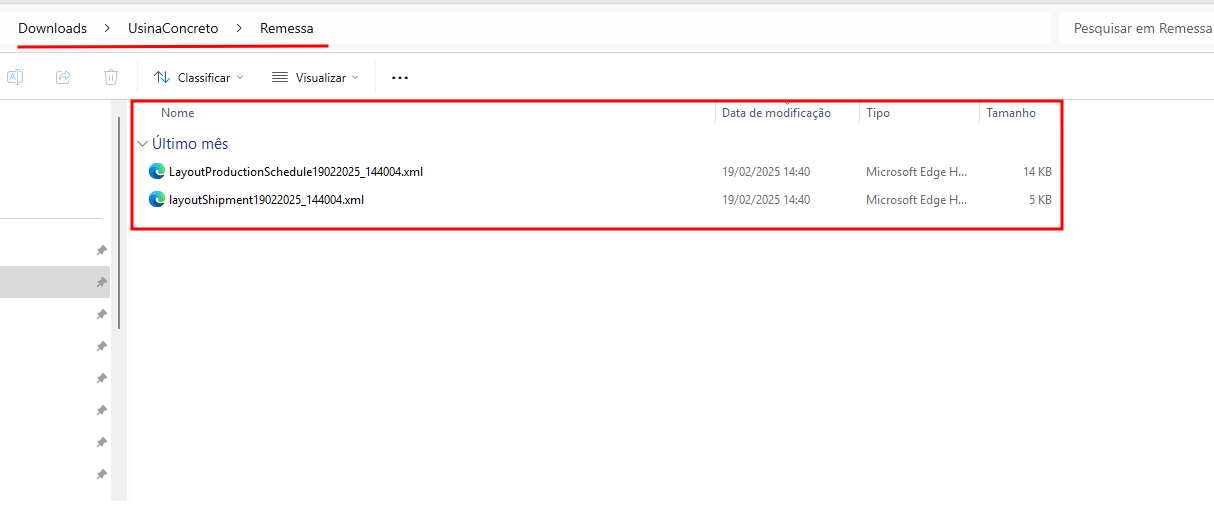Select layoutShipment19022025_144004.xml file
The height and width of the screenshot is (519, 1214).
pyautogui.click(x=266, y=199)
